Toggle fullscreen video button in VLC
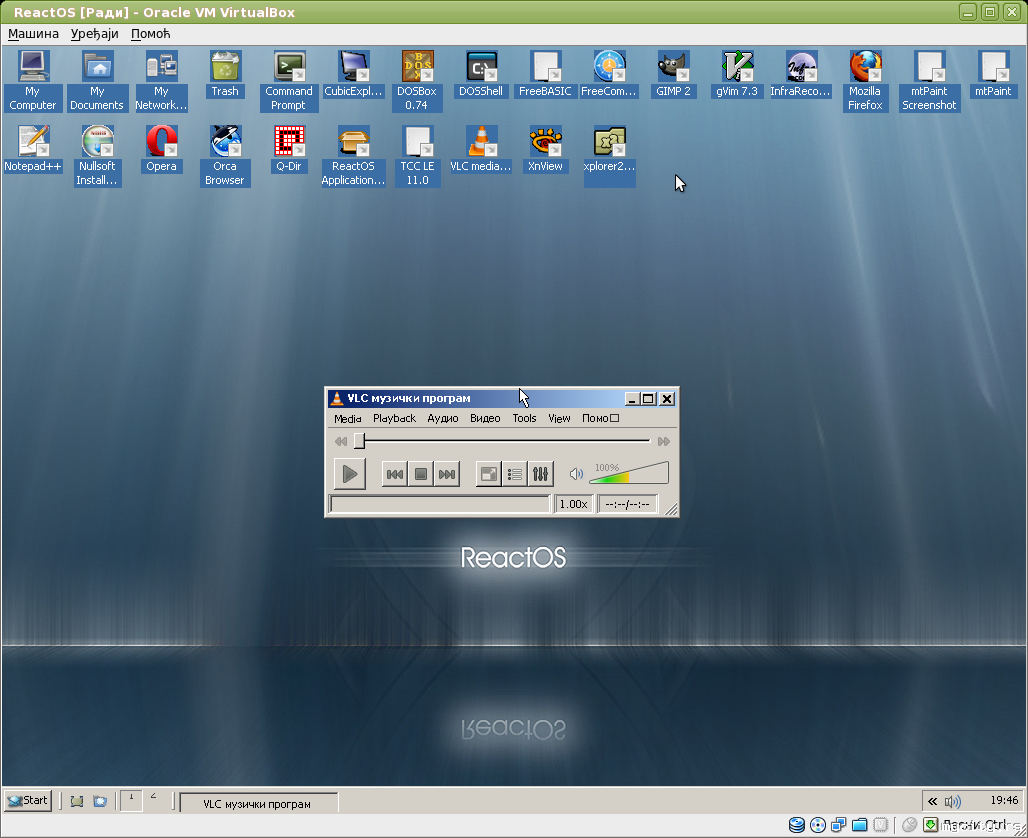 (489, 474)
